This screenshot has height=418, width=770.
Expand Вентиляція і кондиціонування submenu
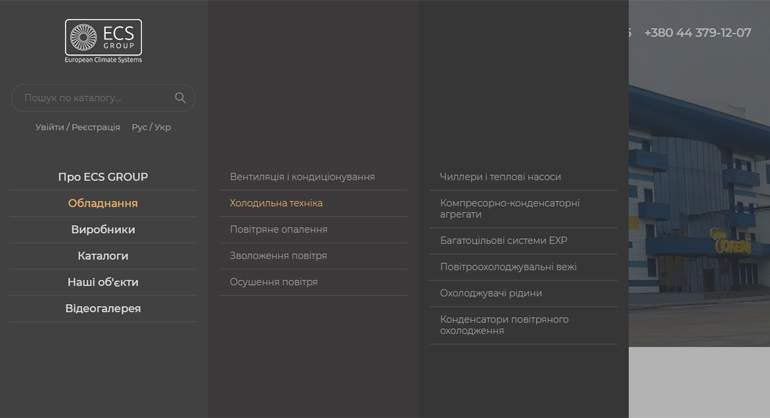pyautogui.click(x=302, y=177)
